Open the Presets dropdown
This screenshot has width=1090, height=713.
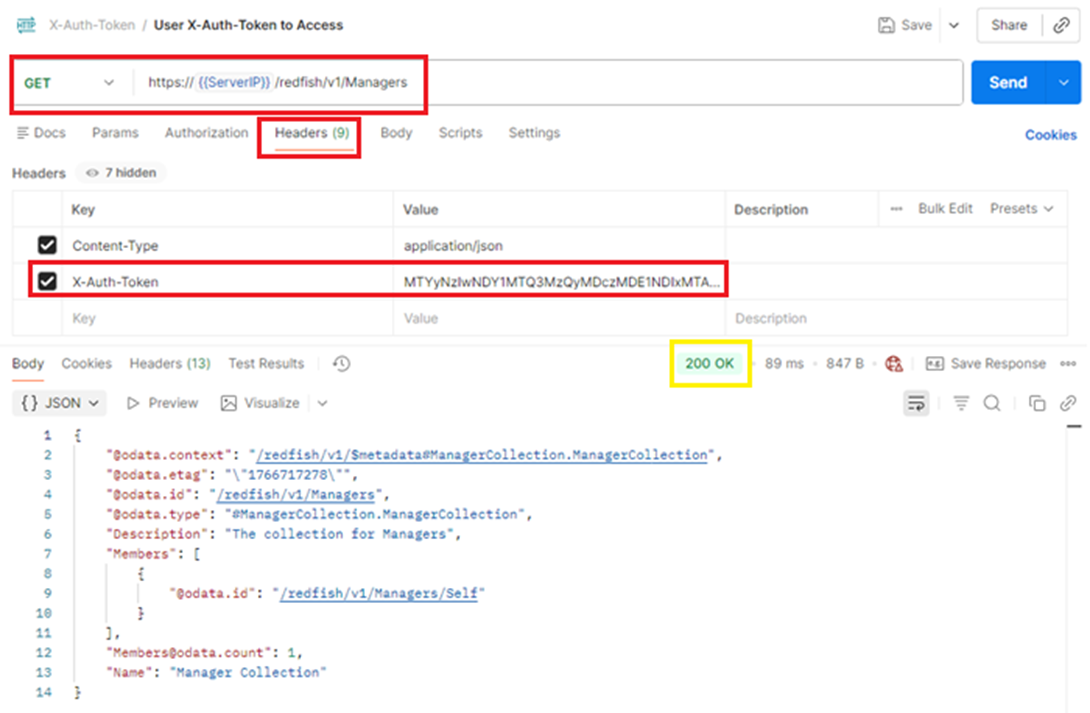[x=1021, y=209]
